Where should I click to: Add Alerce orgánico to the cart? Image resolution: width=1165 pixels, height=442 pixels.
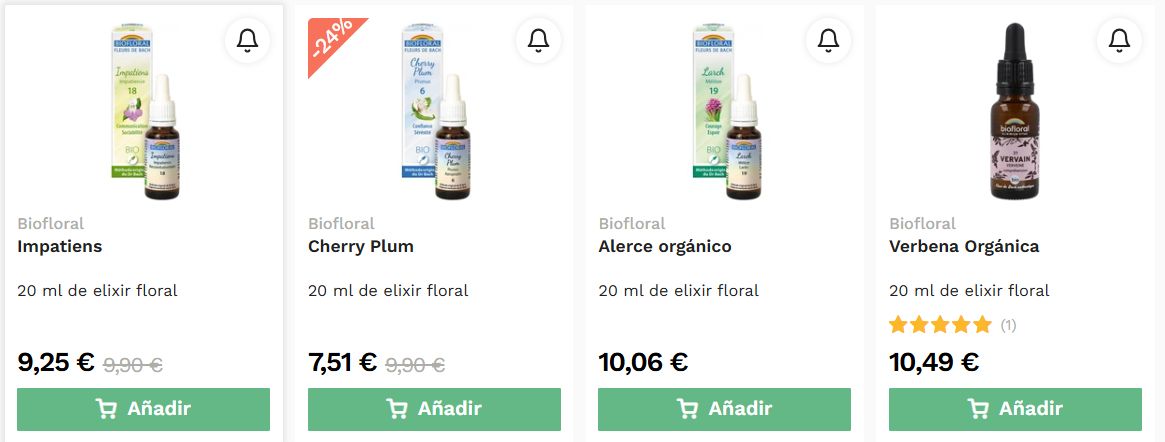click(x=724, y=409)
